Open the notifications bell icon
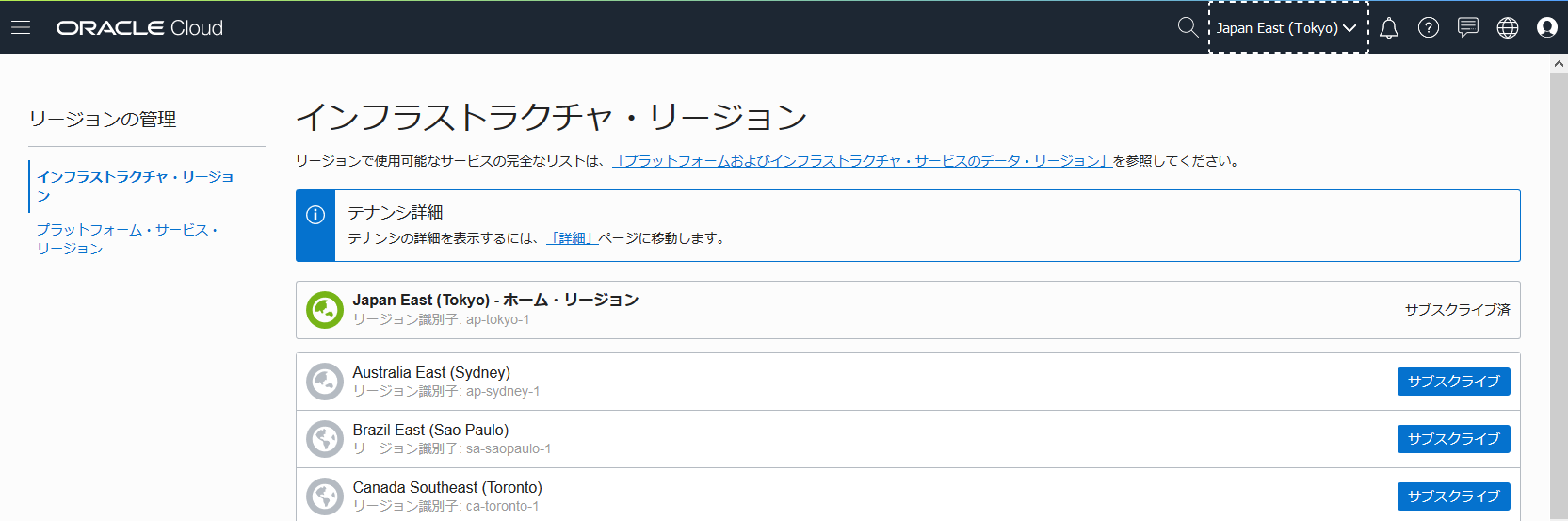1568x521 pixels. click(x=1389, y=28)
